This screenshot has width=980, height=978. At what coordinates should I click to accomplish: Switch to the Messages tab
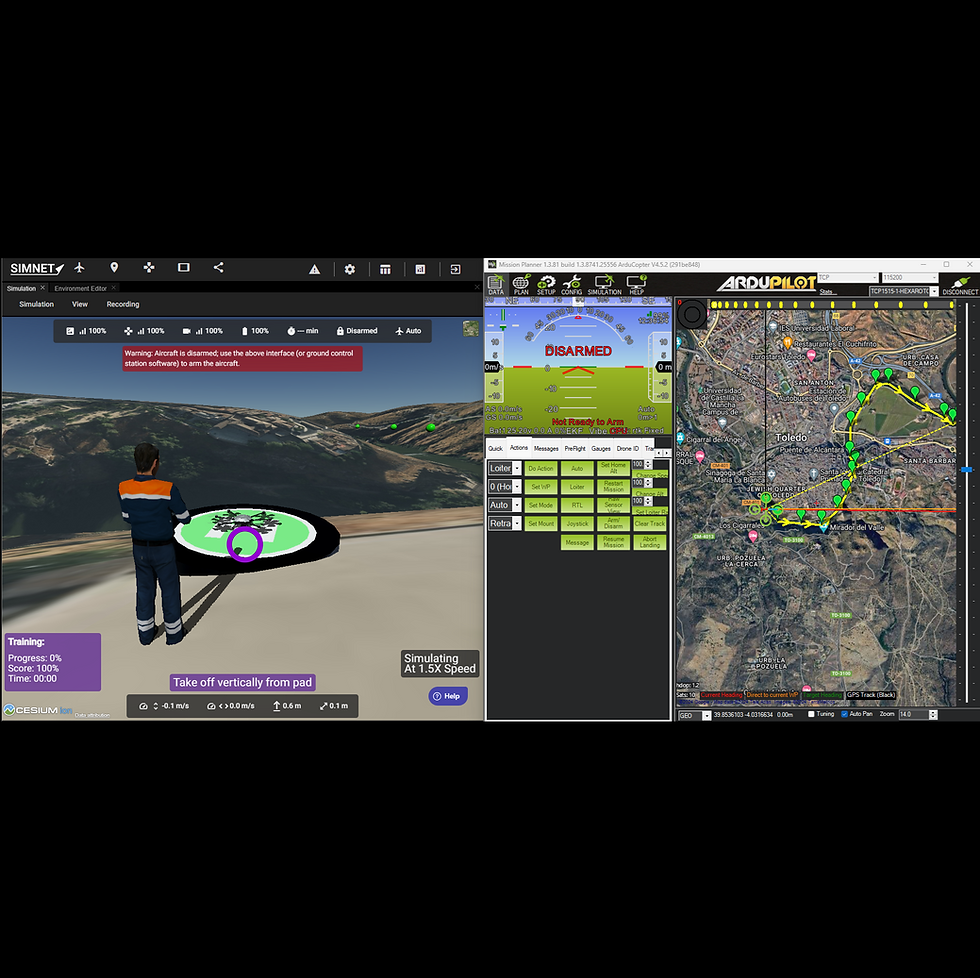click(x=546, y=449)
